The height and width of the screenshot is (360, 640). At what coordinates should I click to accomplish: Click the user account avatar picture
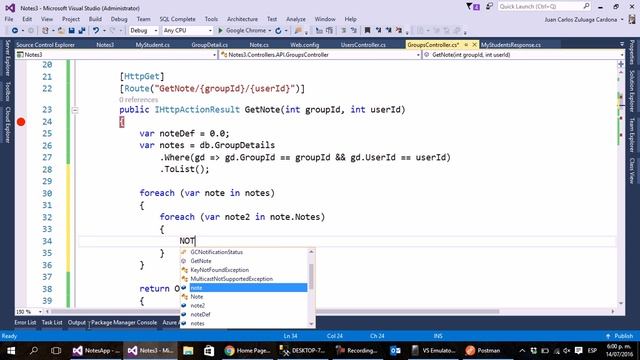coord(632,19)
